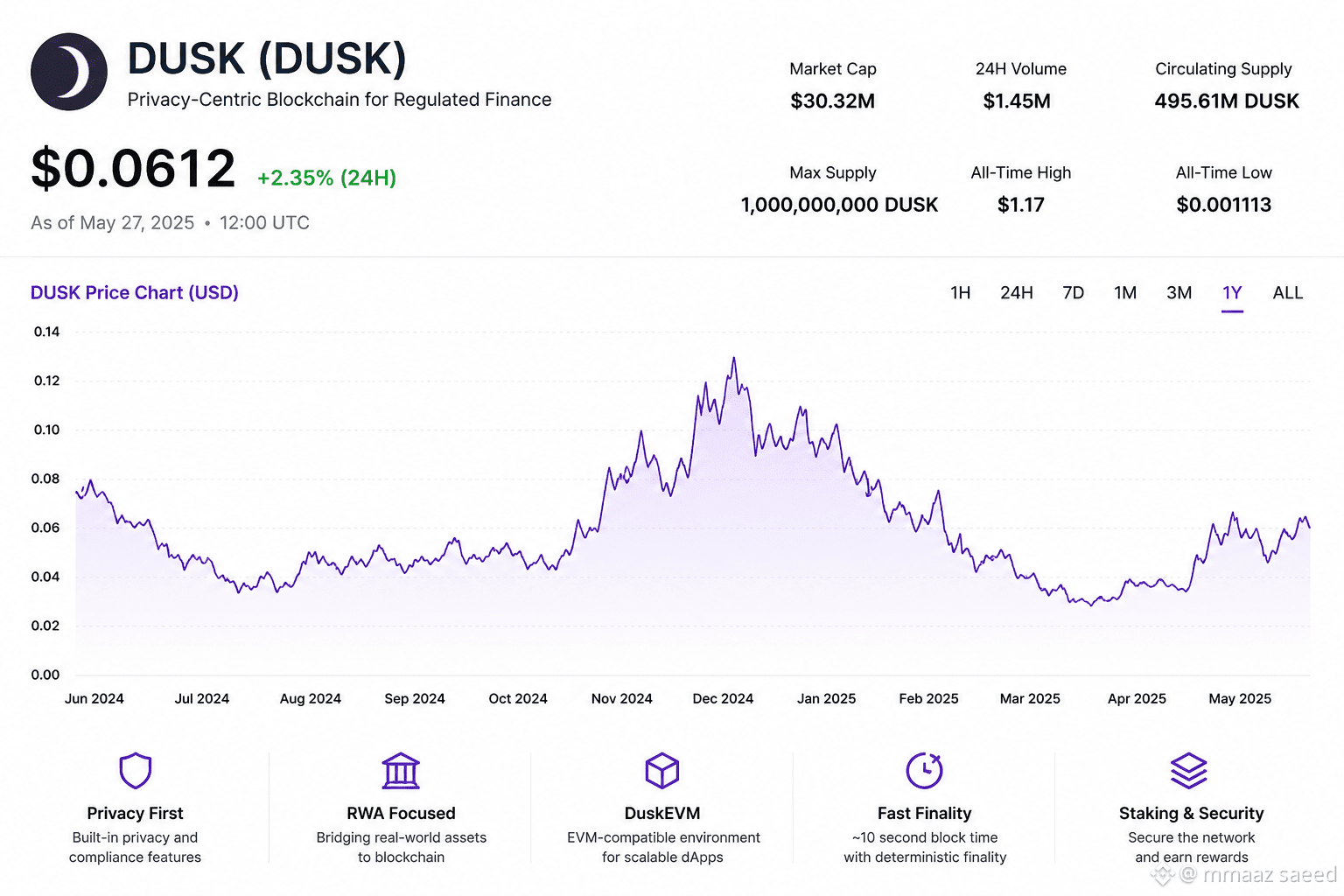The width and height of the screenshot is (1344, 896).
Task: Click the 0.10 y-axis label
Action: [x=47, y=430]
